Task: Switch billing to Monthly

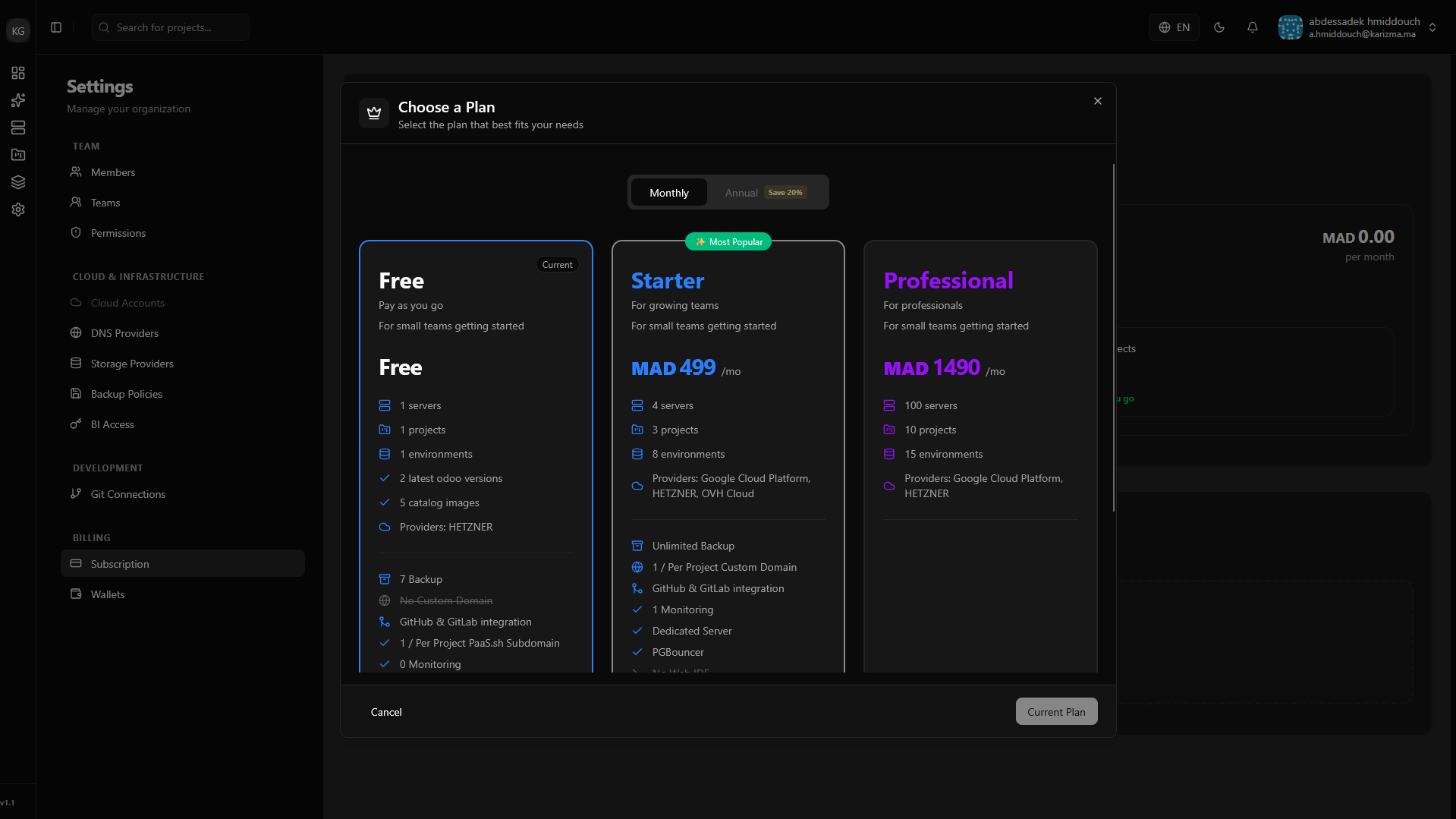Action: point(669,193)
